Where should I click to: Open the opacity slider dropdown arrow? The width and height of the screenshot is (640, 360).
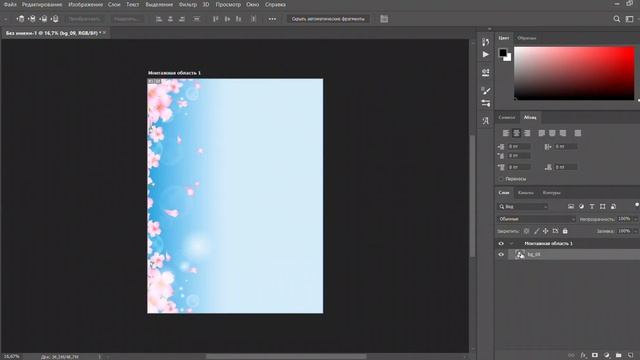636,219
